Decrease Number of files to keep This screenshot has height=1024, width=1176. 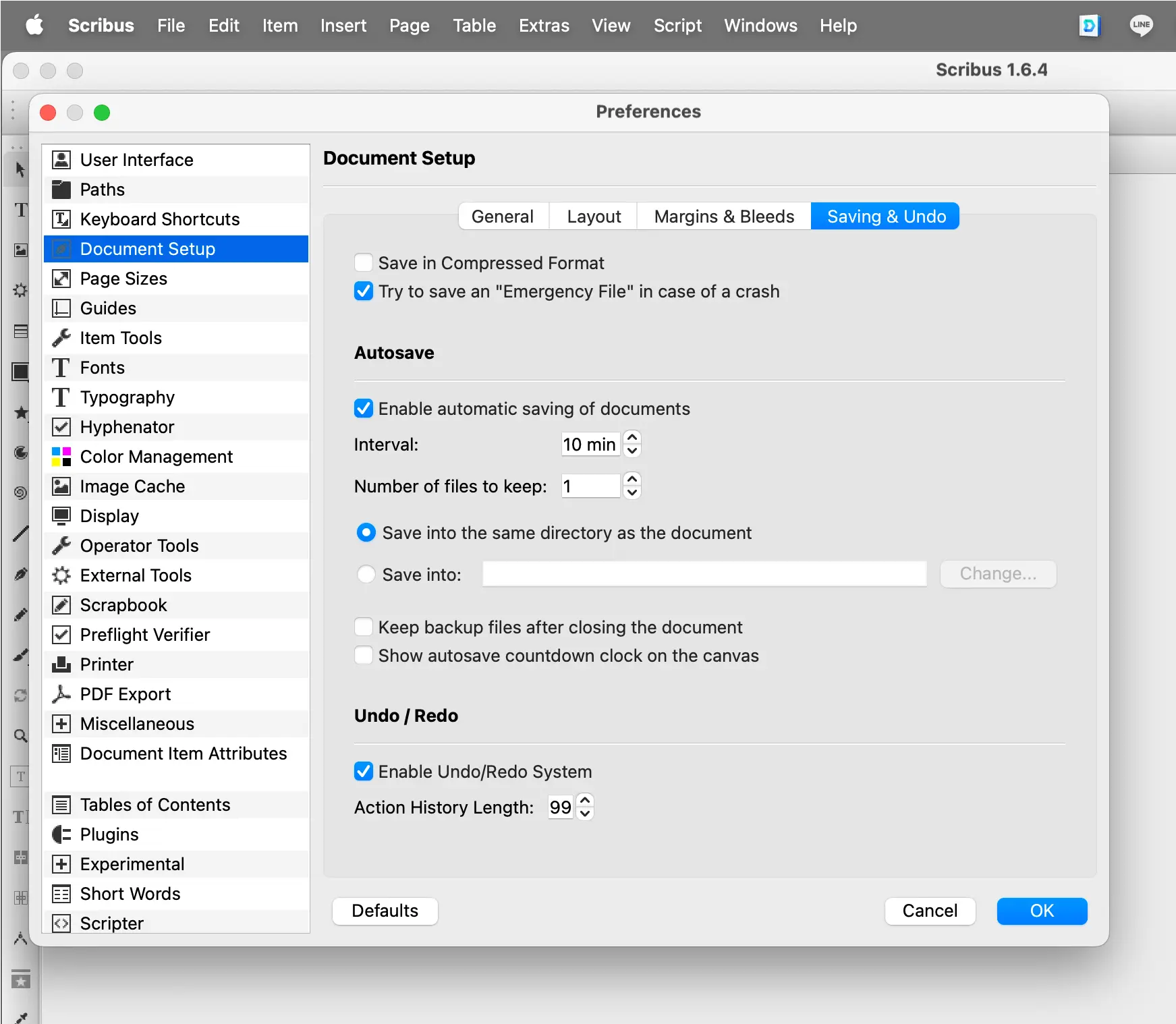pos(632,493)
